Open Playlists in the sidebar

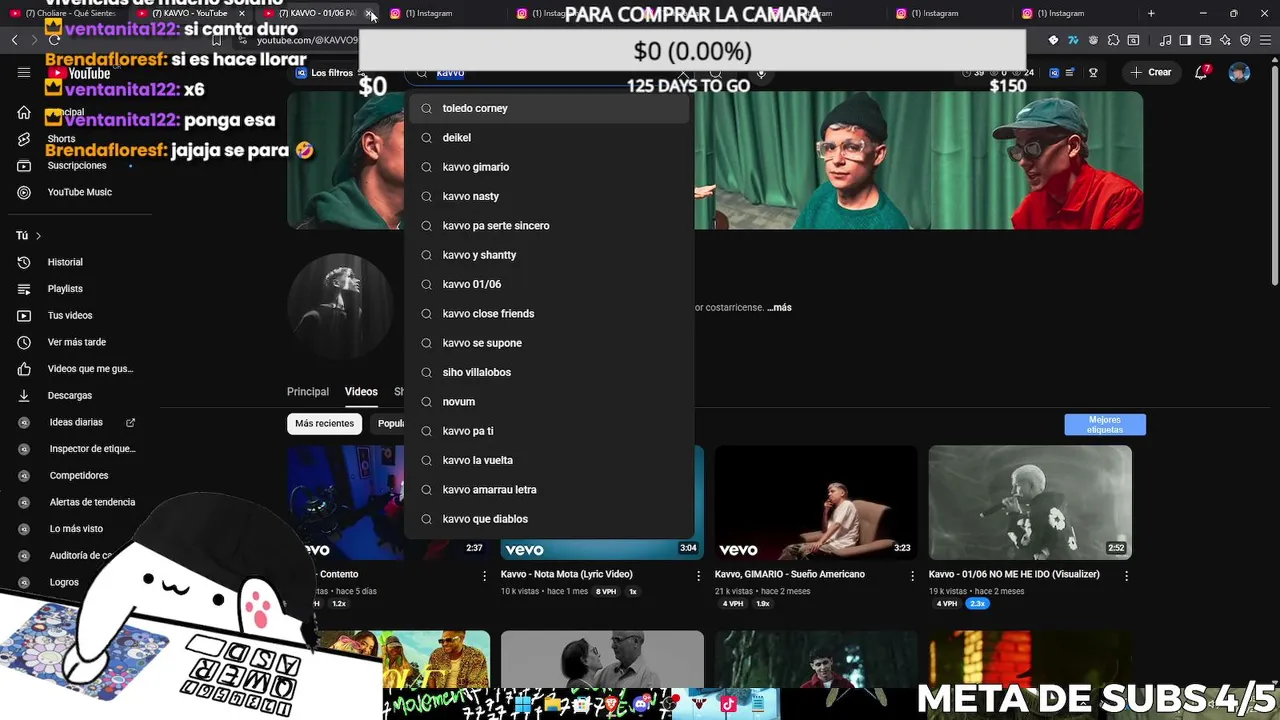click(x=65, y=289)
